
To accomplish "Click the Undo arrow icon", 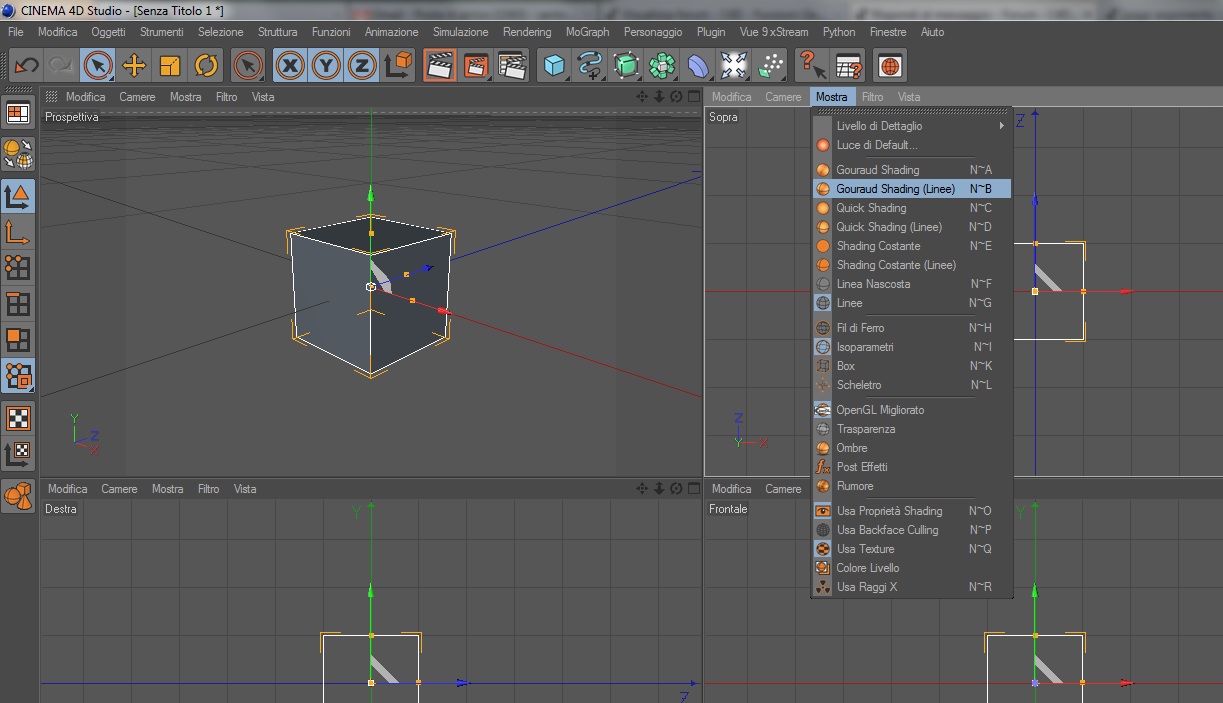I will (x=27, y=66).
